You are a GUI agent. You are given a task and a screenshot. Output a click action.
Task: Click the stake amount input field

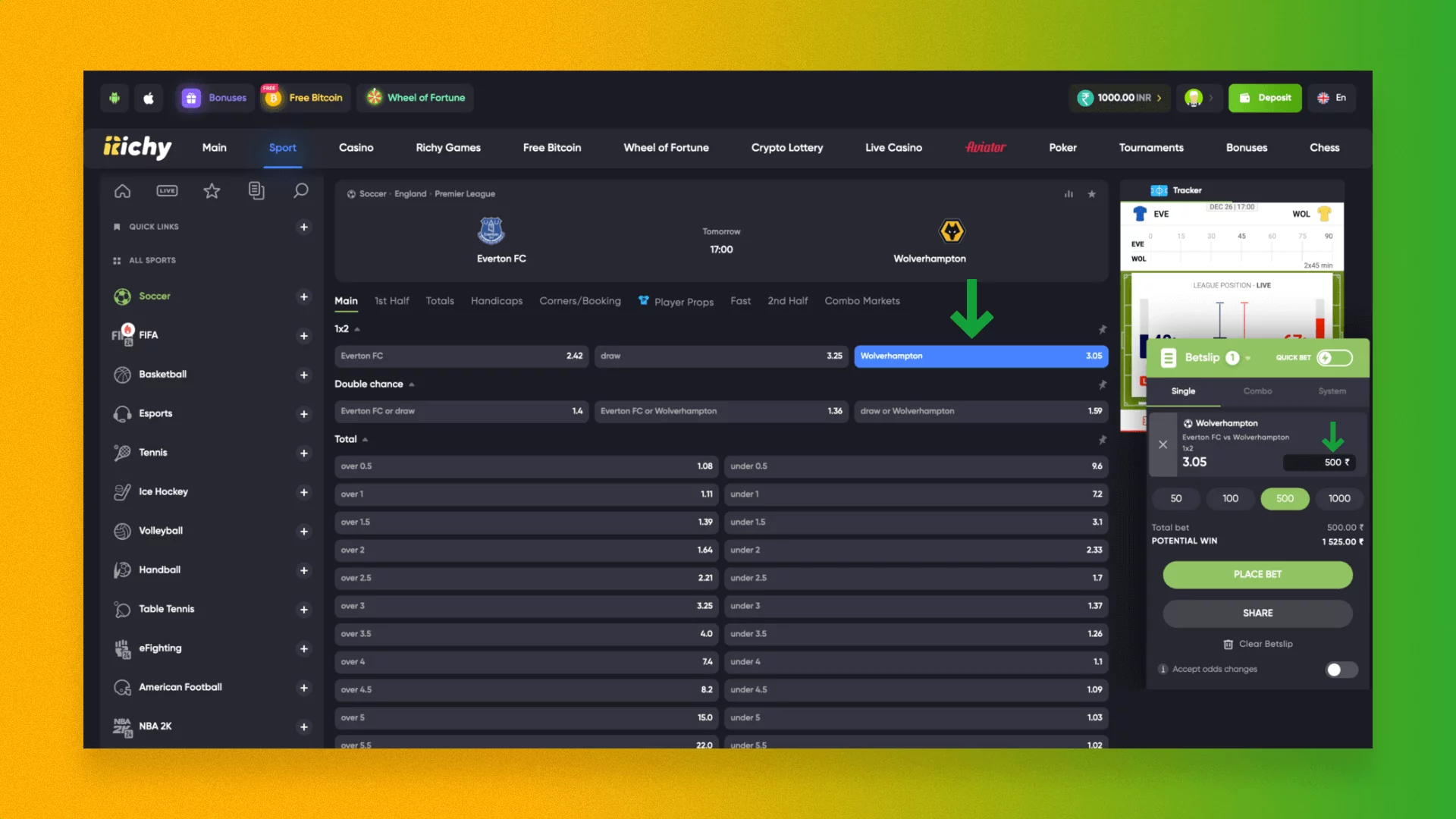[1319, 463]
